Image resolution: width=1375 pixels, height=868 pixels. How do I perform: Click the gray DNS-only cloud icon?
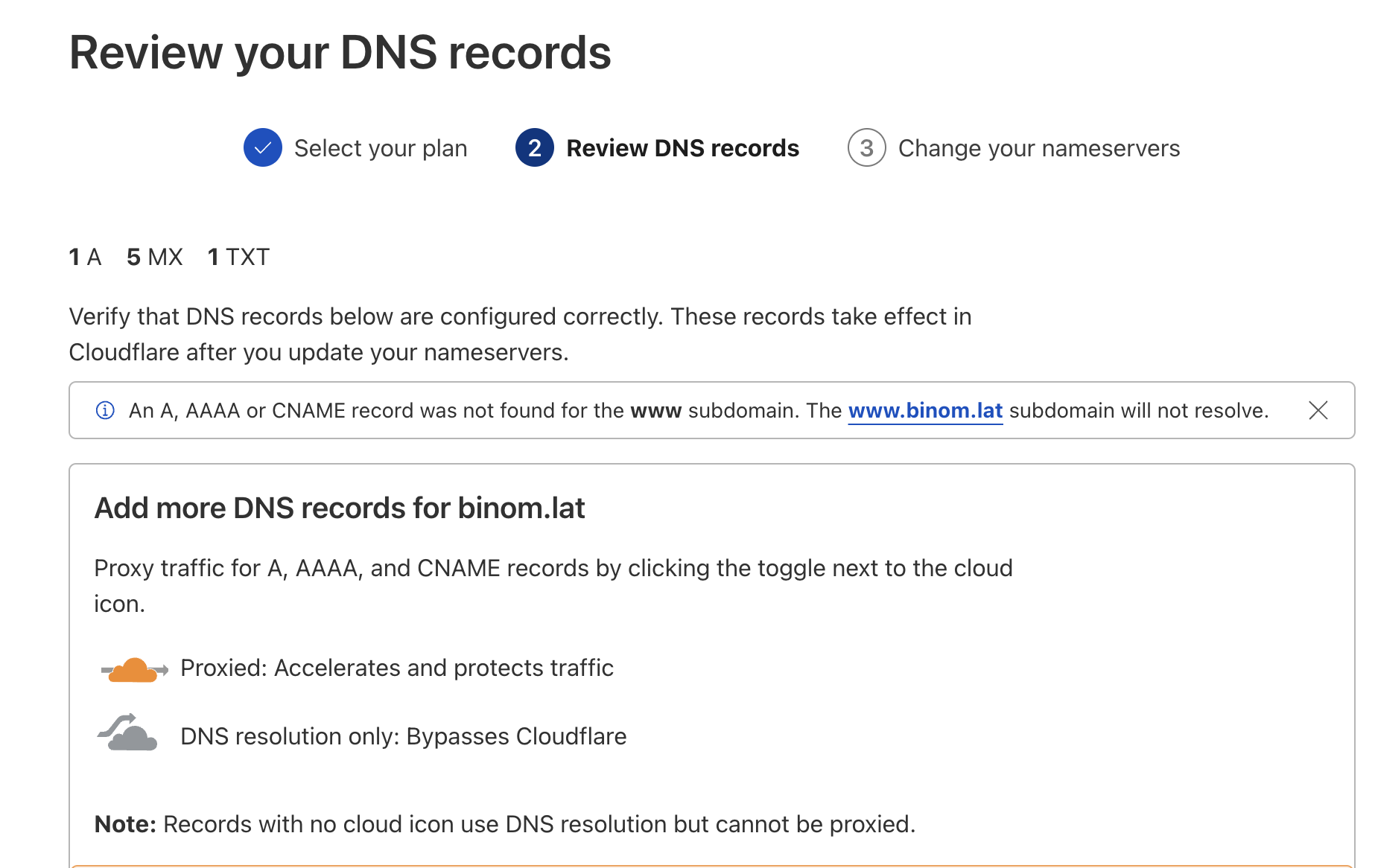point(128,733)
